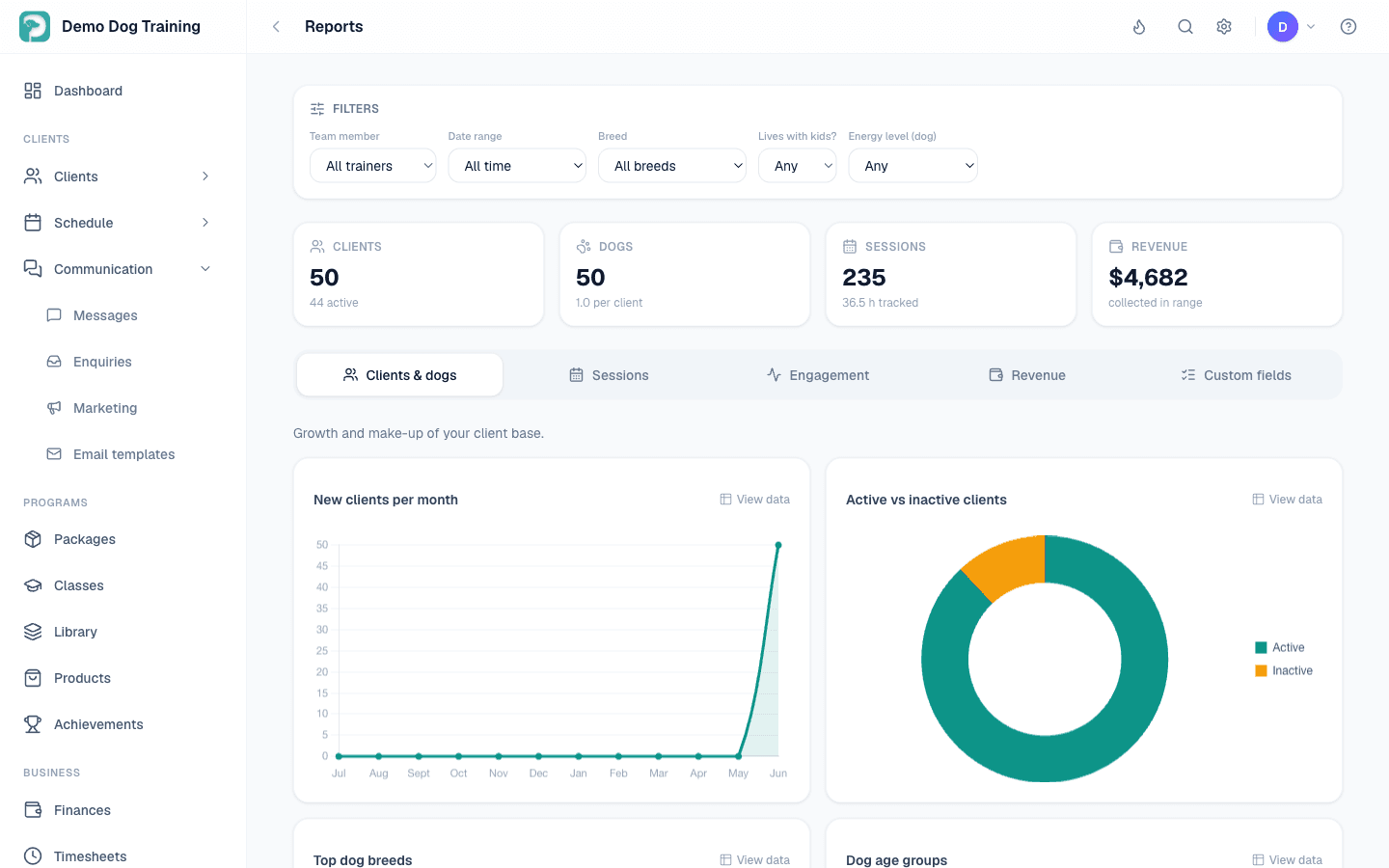The image size is (1389, 868).
Task: View data for Dog age groups
Action: pos(1287,859)
